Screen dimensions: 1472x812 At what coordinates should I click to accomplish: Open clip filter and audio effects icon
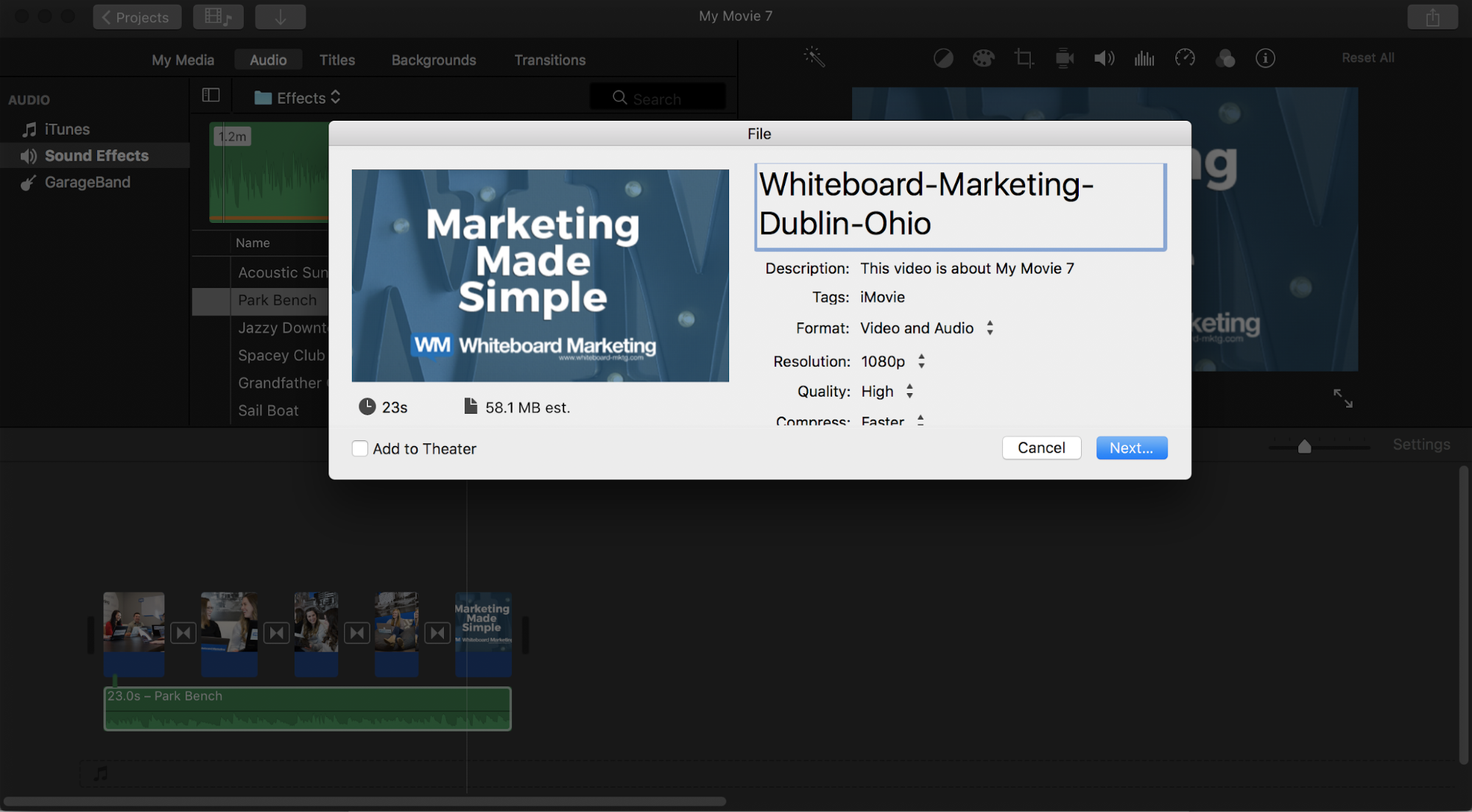pos(1225,58)
